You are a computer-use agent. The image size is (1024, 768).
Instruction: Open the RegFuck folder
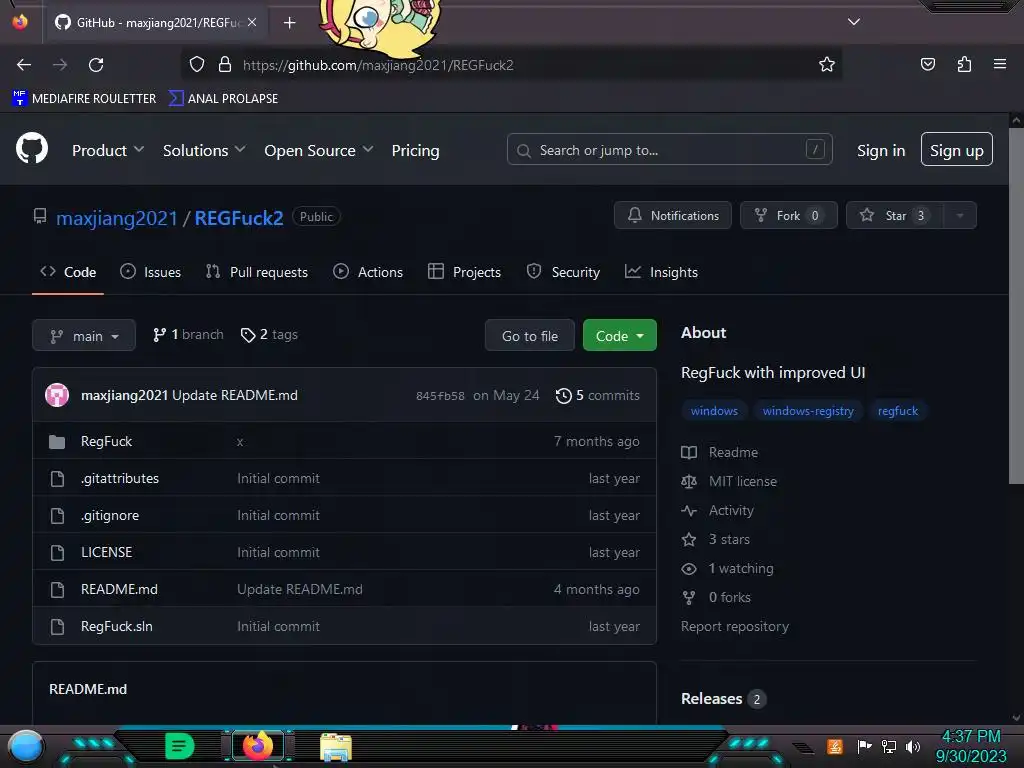click(106, 441)
